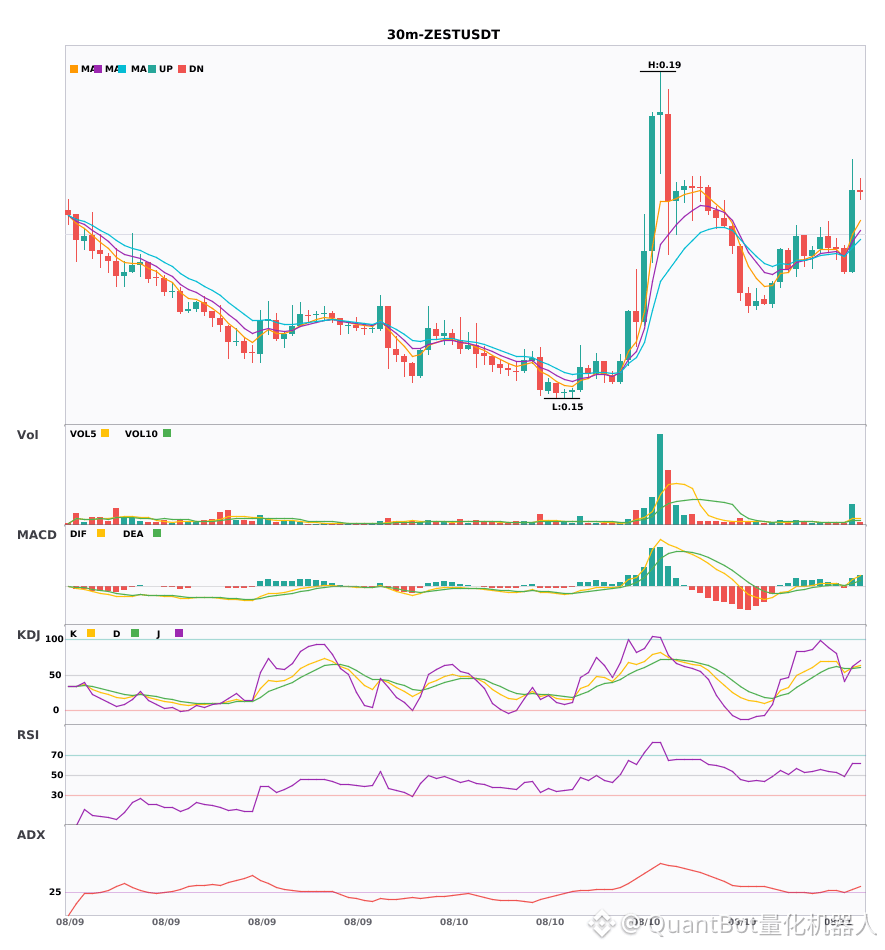Click the 0 value on KDJ axis

[56, 710]
